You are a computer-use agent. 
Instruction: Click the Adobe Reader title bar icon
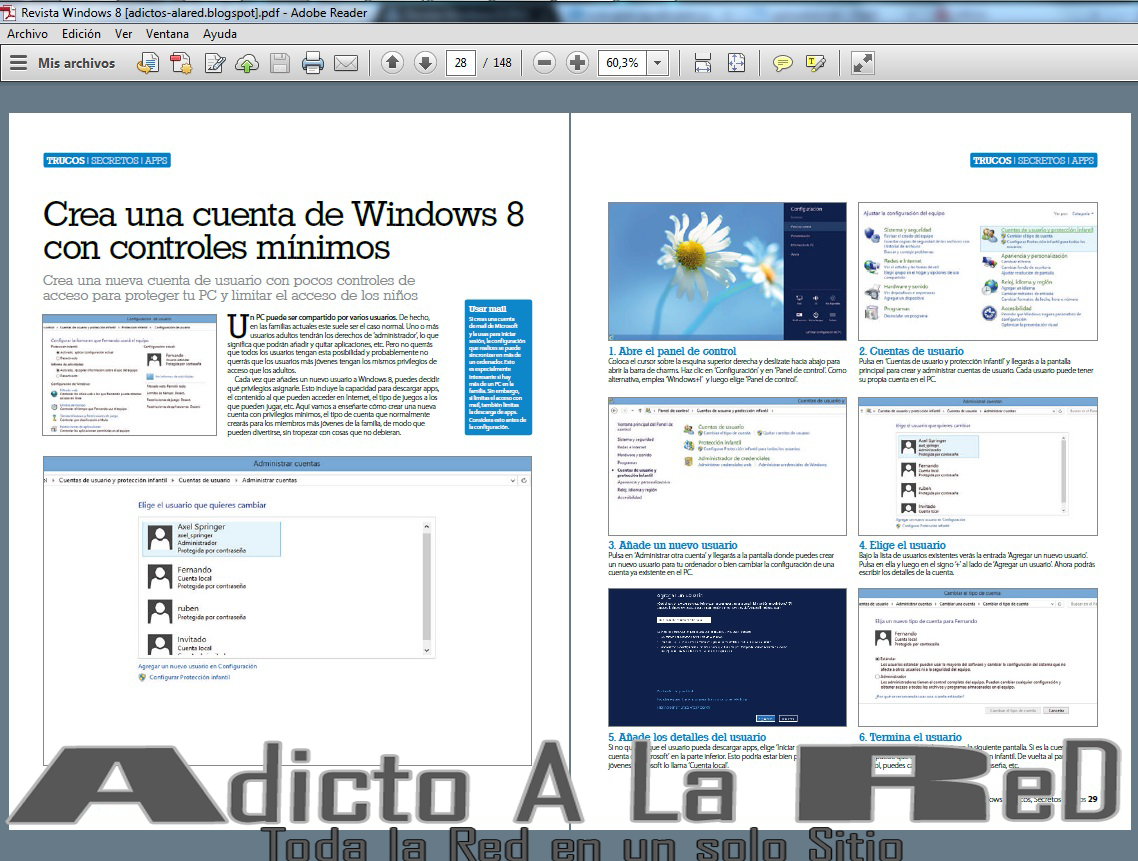click(8, 12)
